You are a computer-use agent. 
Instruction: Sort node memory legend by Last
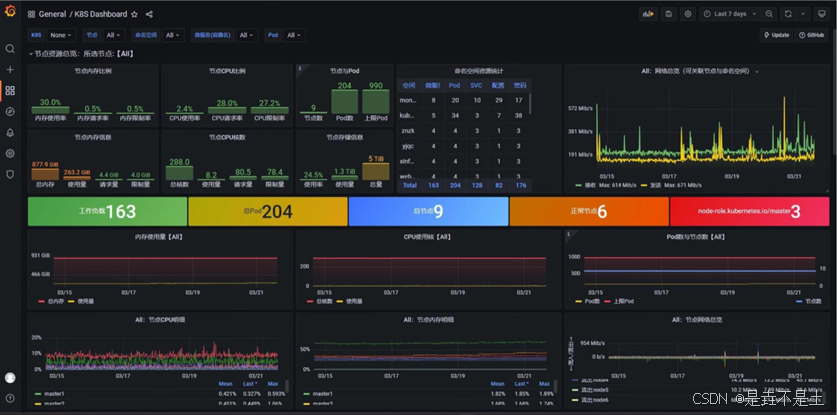click(x=522, y=383)
